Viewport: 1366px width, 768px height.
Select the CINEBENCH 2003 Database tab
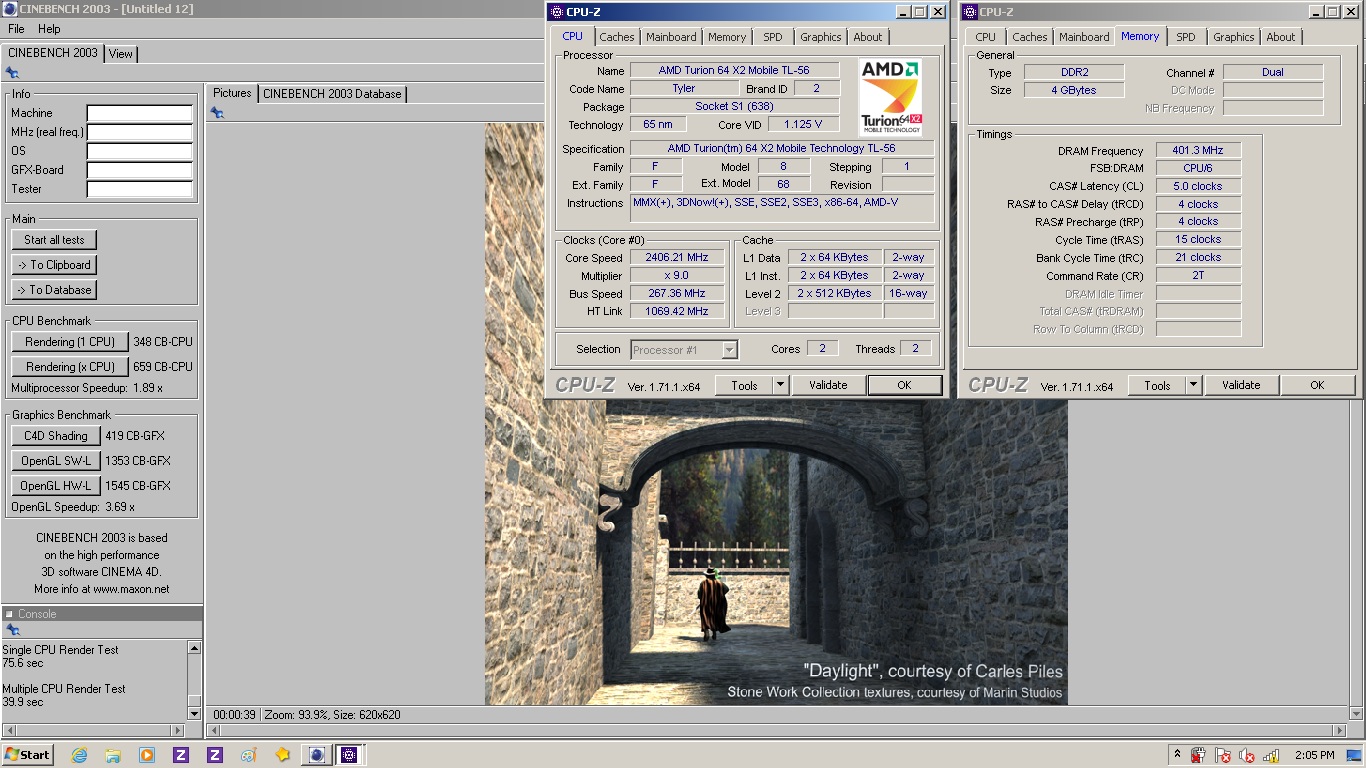click(x=332, y=94)
